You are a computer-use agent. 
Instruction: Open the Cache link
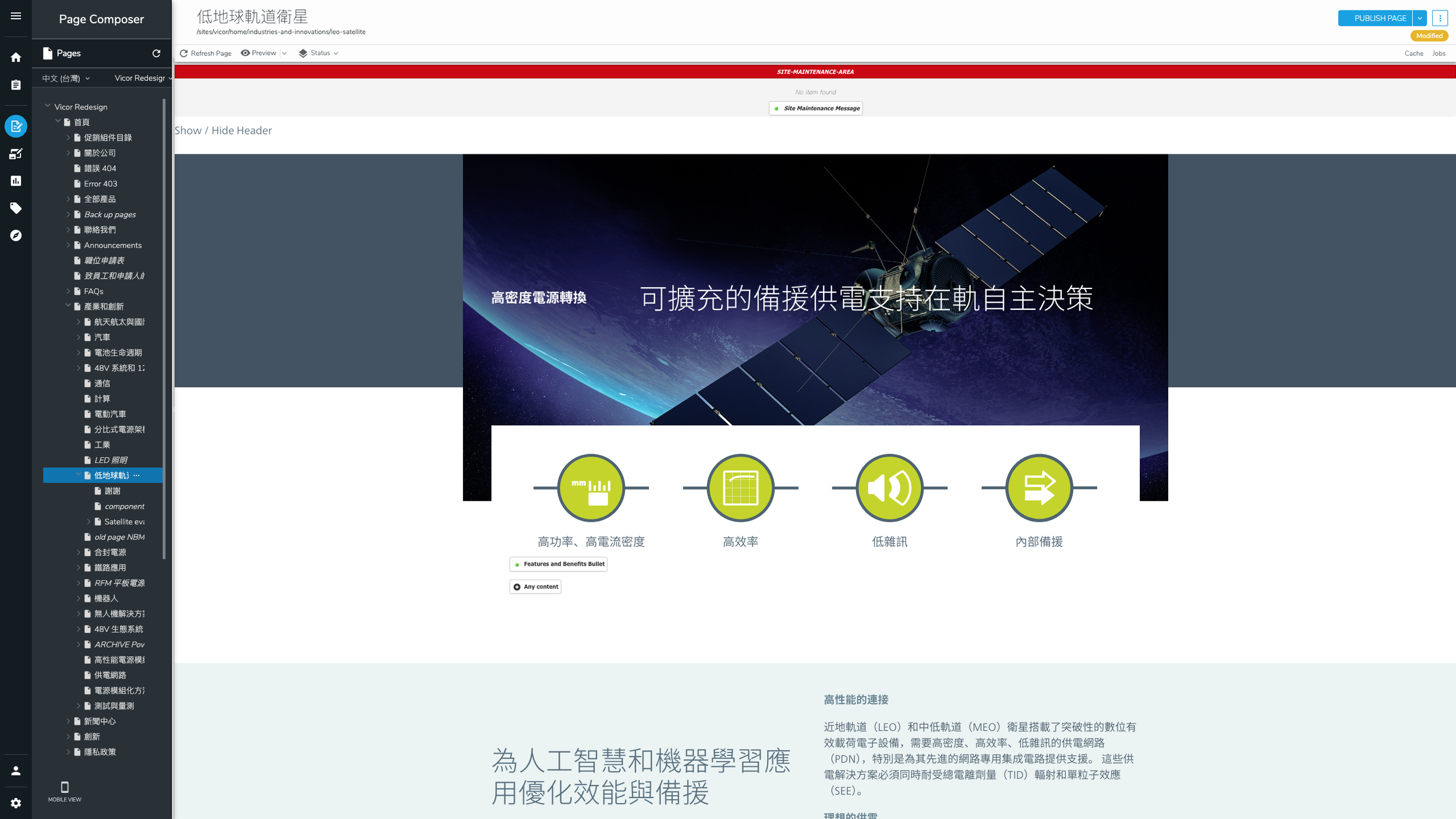click(1413, 54)
